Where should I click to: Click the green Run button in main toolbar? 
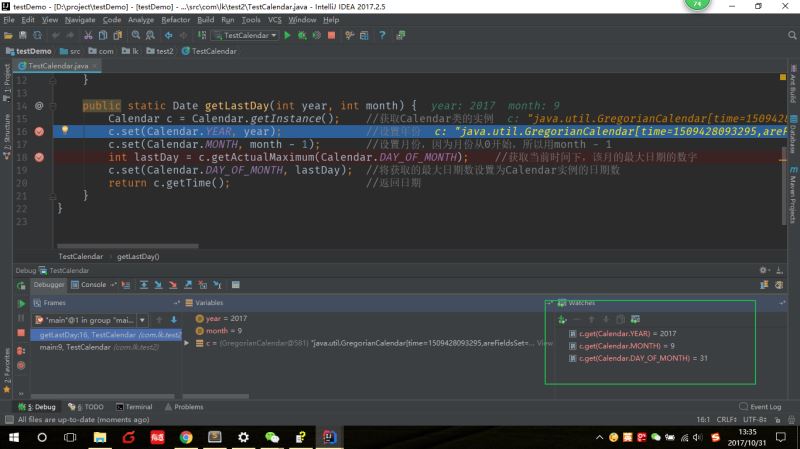[287, 35]
